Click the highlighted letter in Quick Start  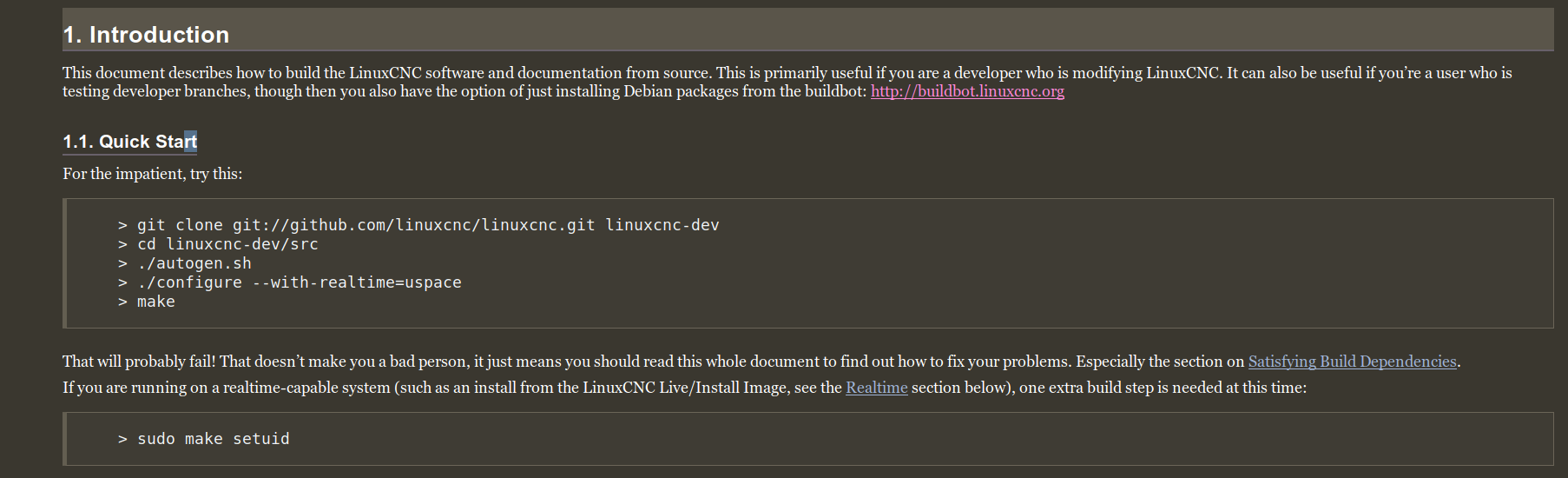click(191, 142)
